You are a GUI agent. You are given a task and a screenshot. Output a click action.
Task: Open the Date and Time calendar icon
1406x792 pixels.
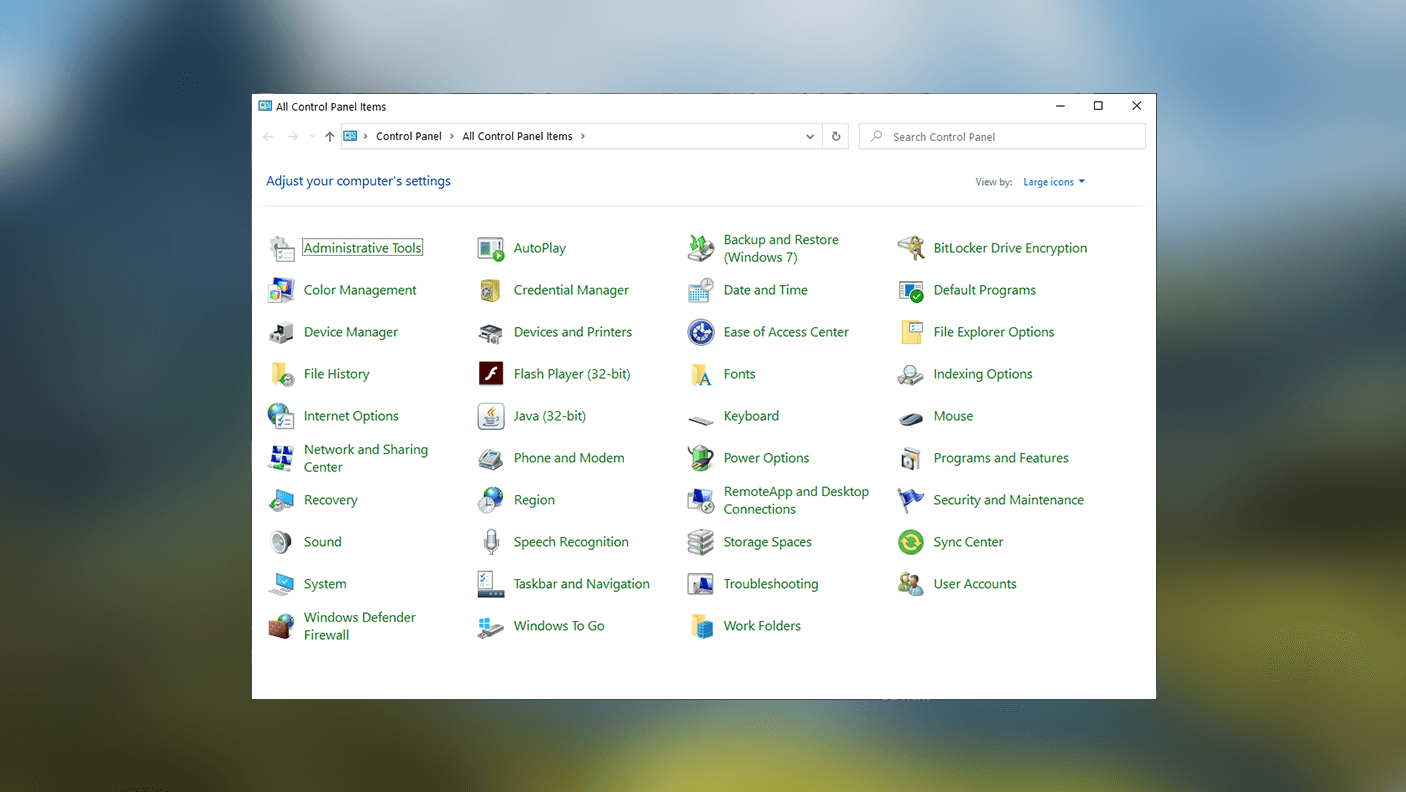click(701, 290)
